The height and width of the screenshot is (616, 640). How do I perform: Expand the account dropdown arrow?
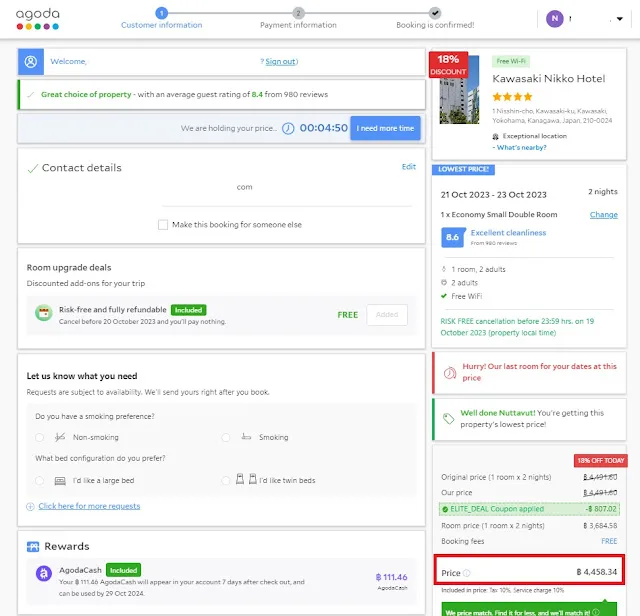point(619,19)
